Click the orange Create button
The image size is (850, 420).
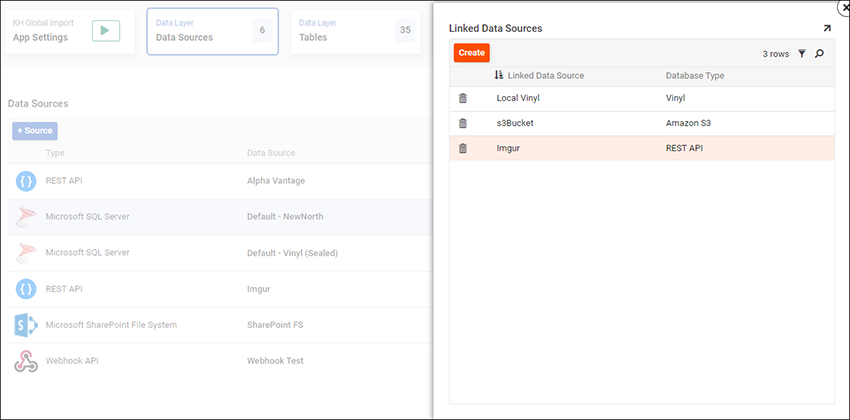(471, 53)
